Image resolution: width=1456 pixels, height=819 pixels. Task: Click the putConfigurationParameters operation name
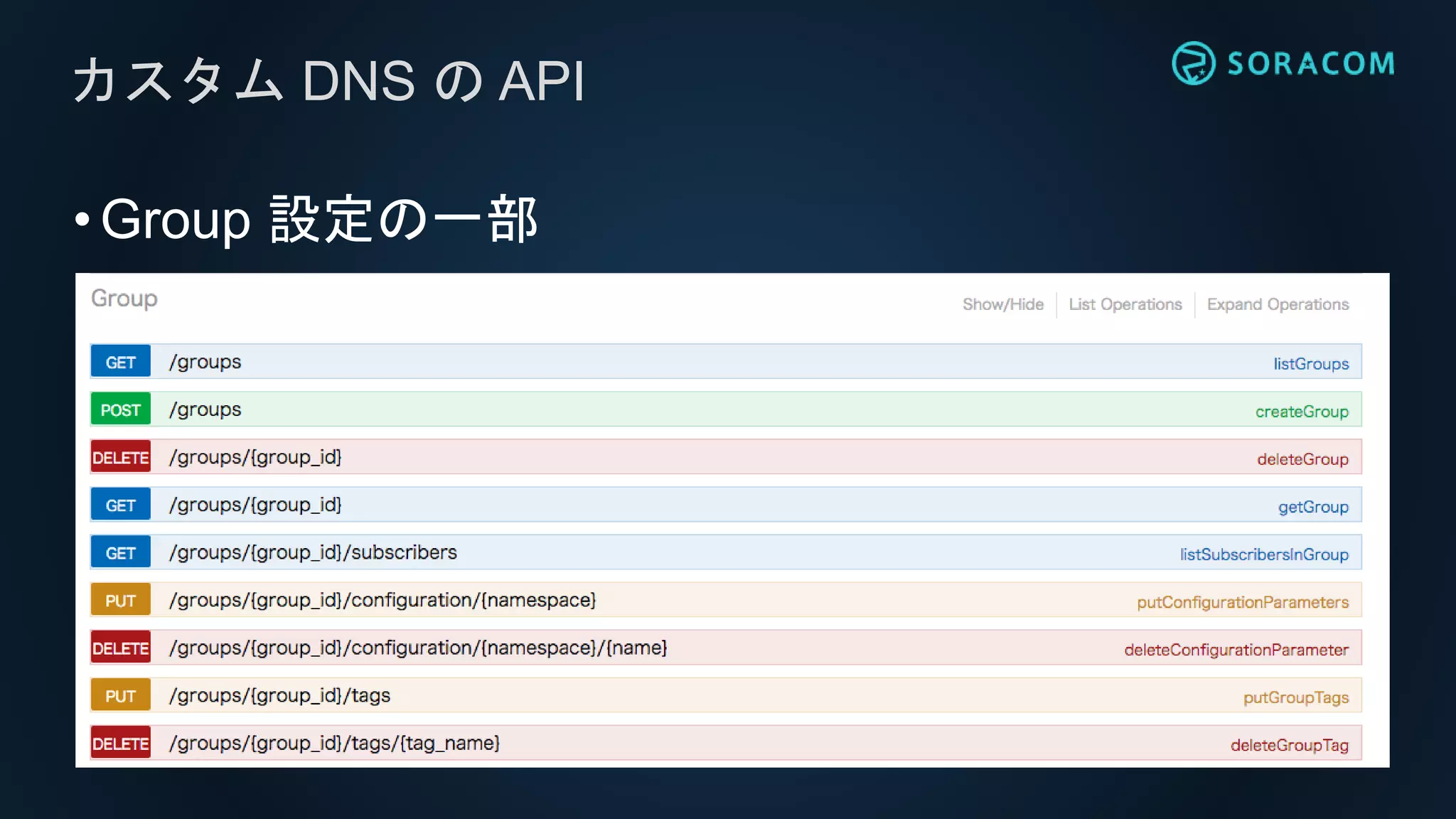1243,602
